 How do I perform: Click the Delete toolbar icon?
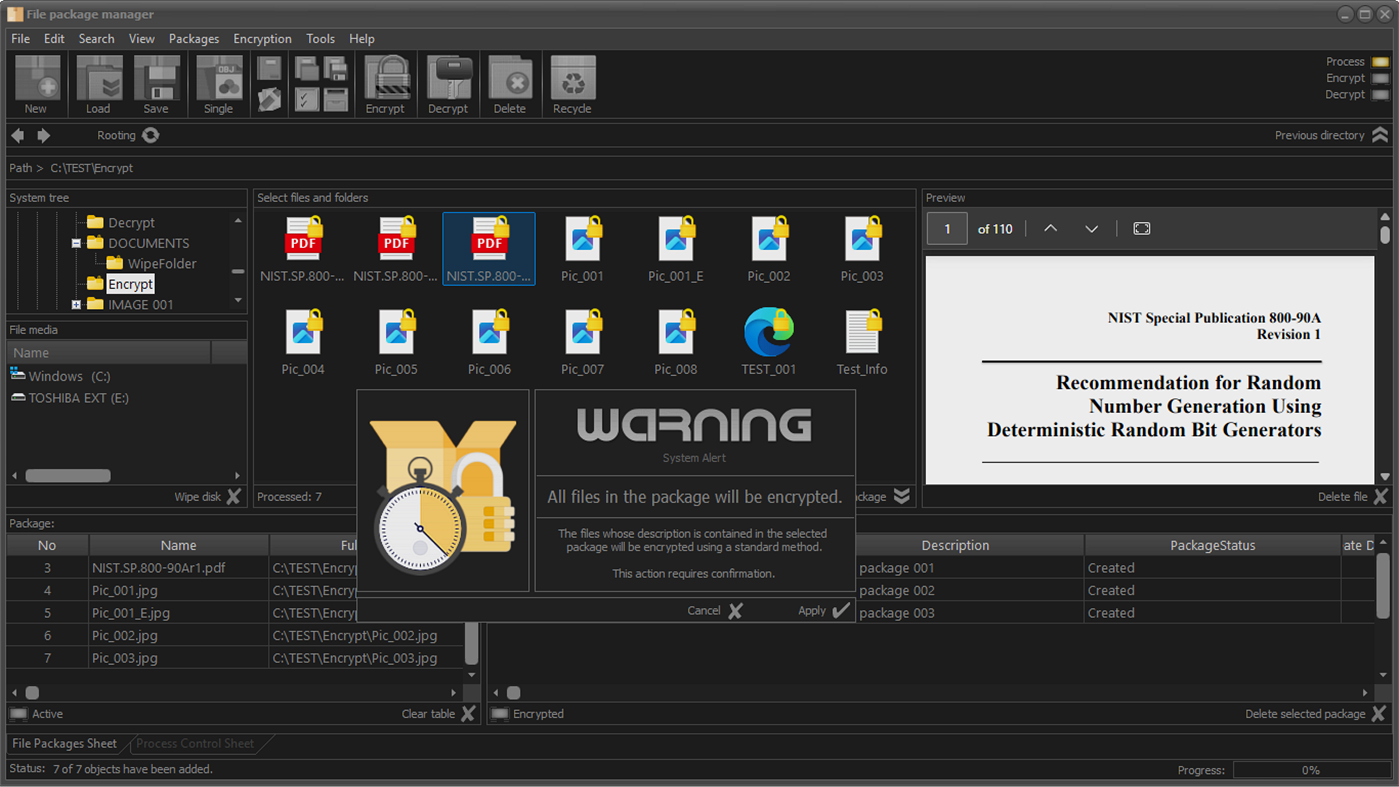pos(510,84)
